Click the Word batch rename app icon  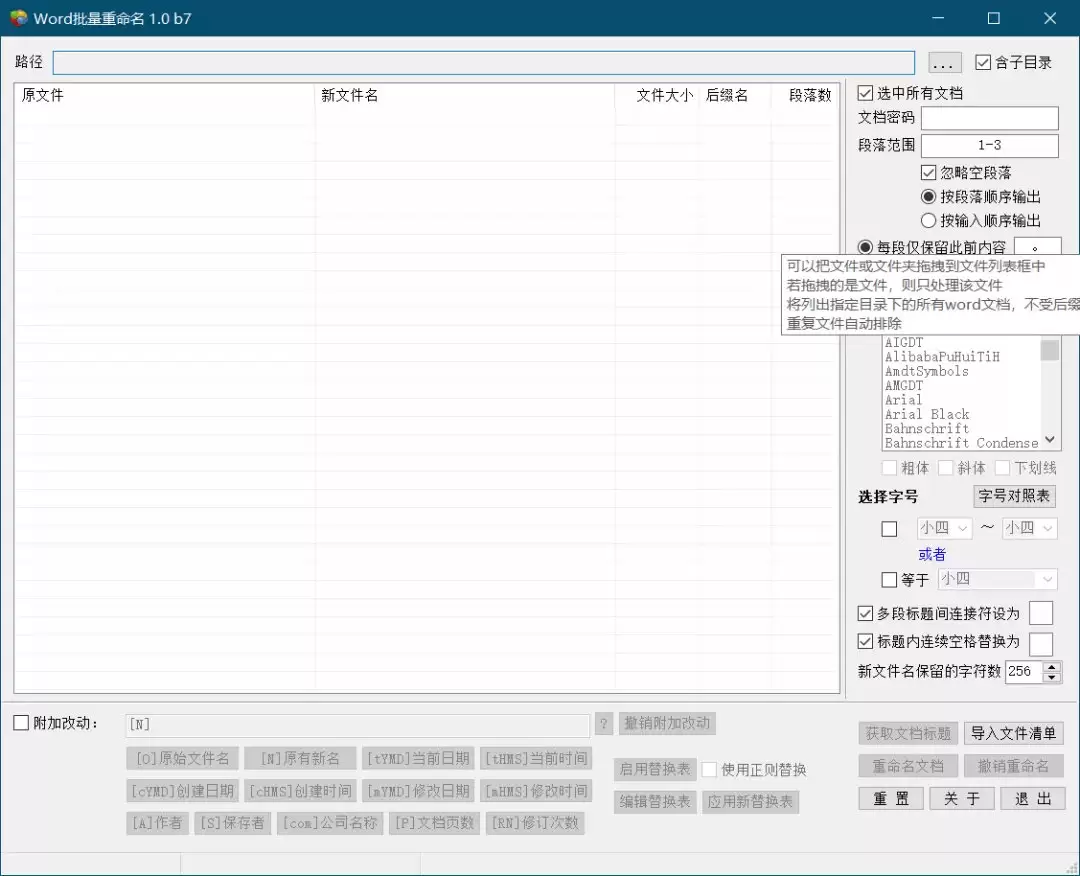(18, 18)
